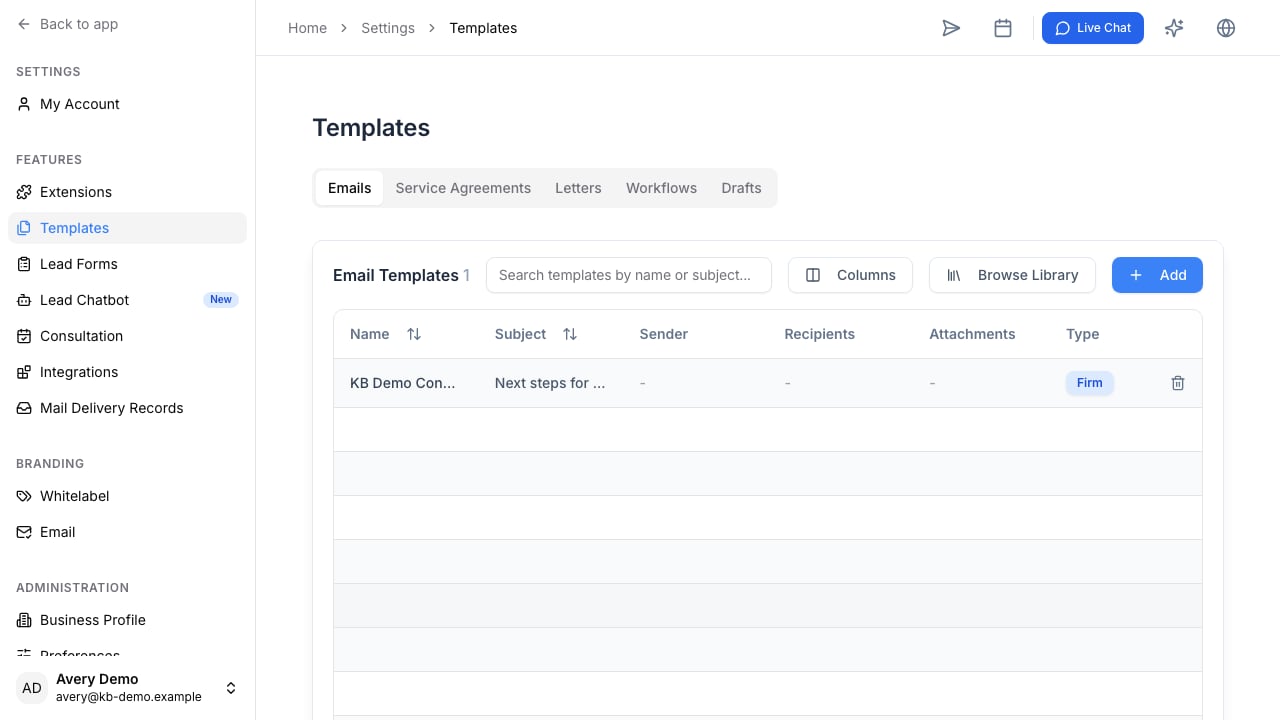
Task: Open Lead Forms in the sidebar
Action: 127,264
